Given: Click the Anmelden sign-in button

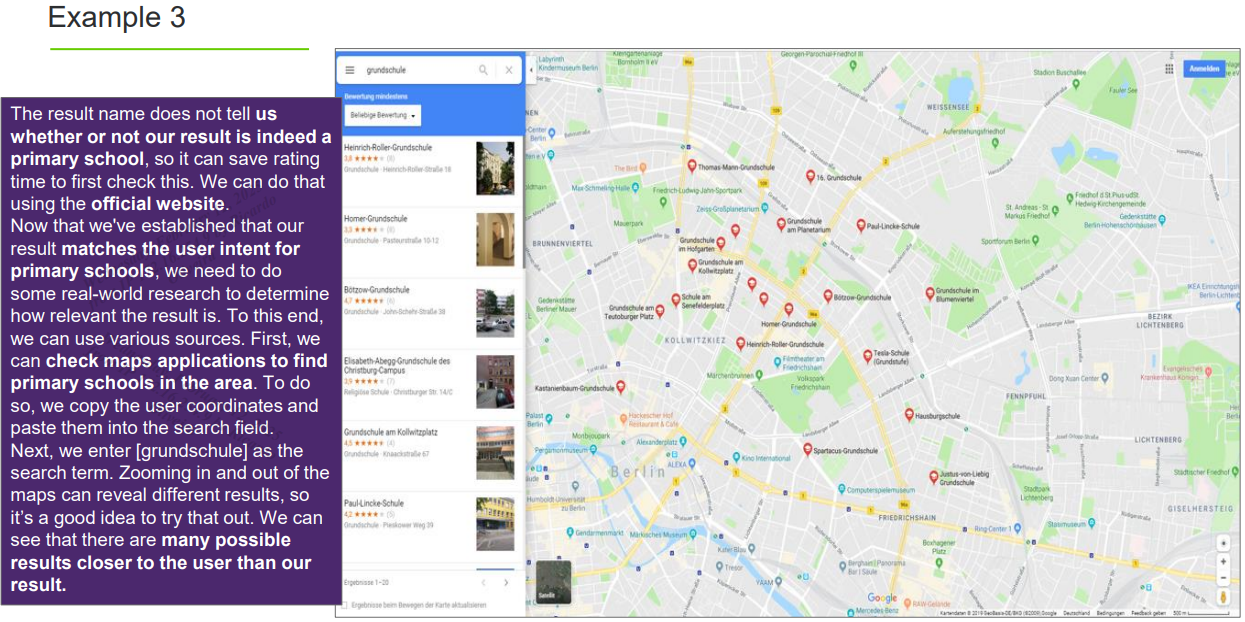Looking at the screenshot, I should pos(1204,69).
